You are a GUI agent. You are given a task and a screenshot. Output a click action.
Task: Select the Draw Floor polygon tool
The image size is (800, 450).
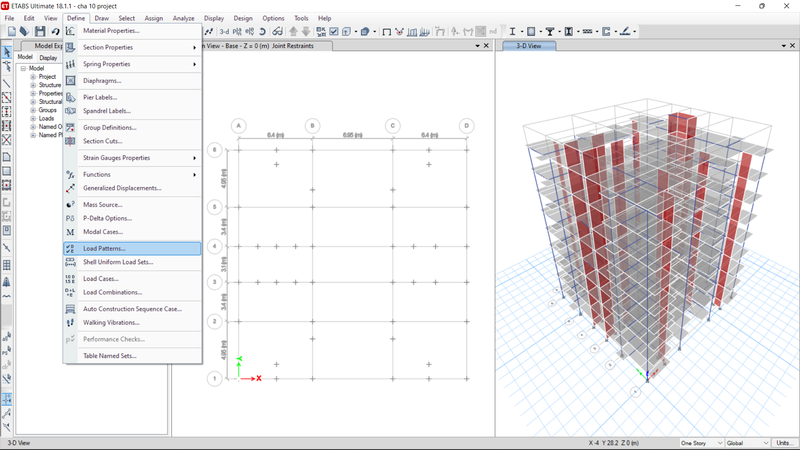tap(7, 157)
